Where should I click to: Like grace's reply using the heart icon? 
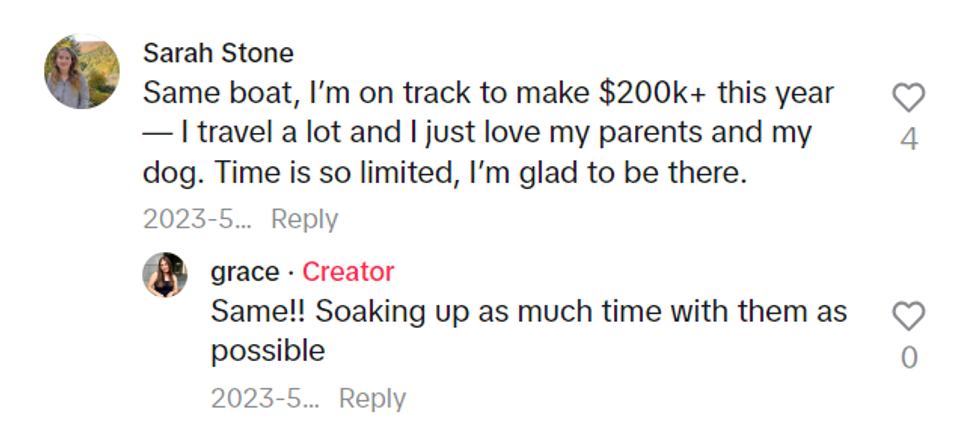pos(908,317)
